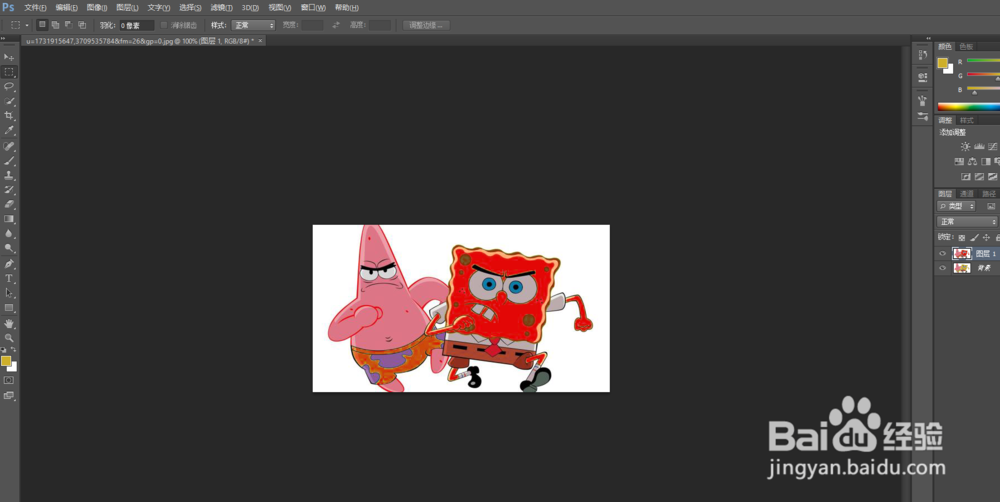Select the Brush tool
Screen dimensions: 1000x502
click(9, 161)
